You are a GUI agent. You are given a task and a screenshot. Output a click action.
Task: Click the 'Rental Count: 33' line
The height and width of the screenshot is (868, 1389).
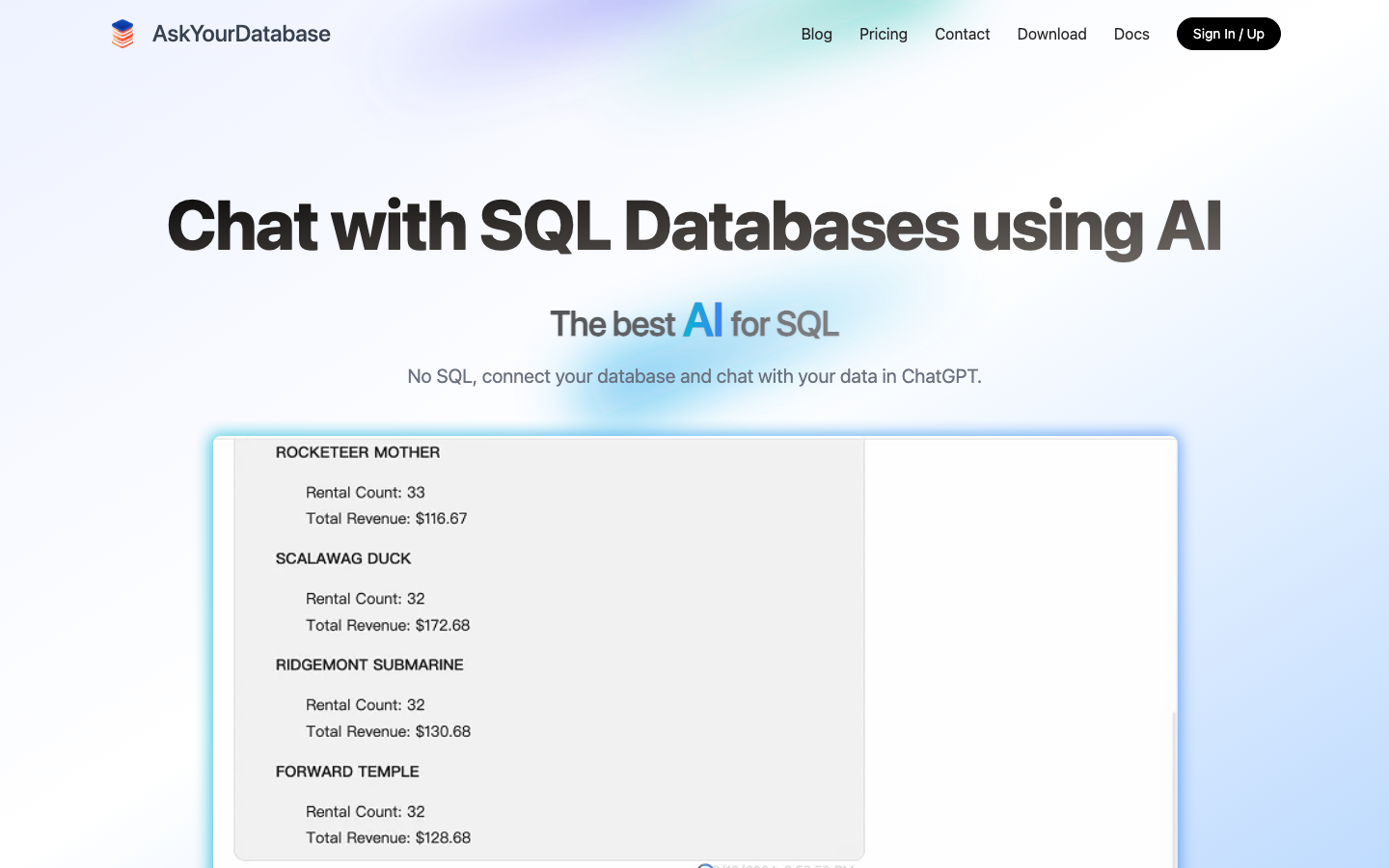coord(366,492)
